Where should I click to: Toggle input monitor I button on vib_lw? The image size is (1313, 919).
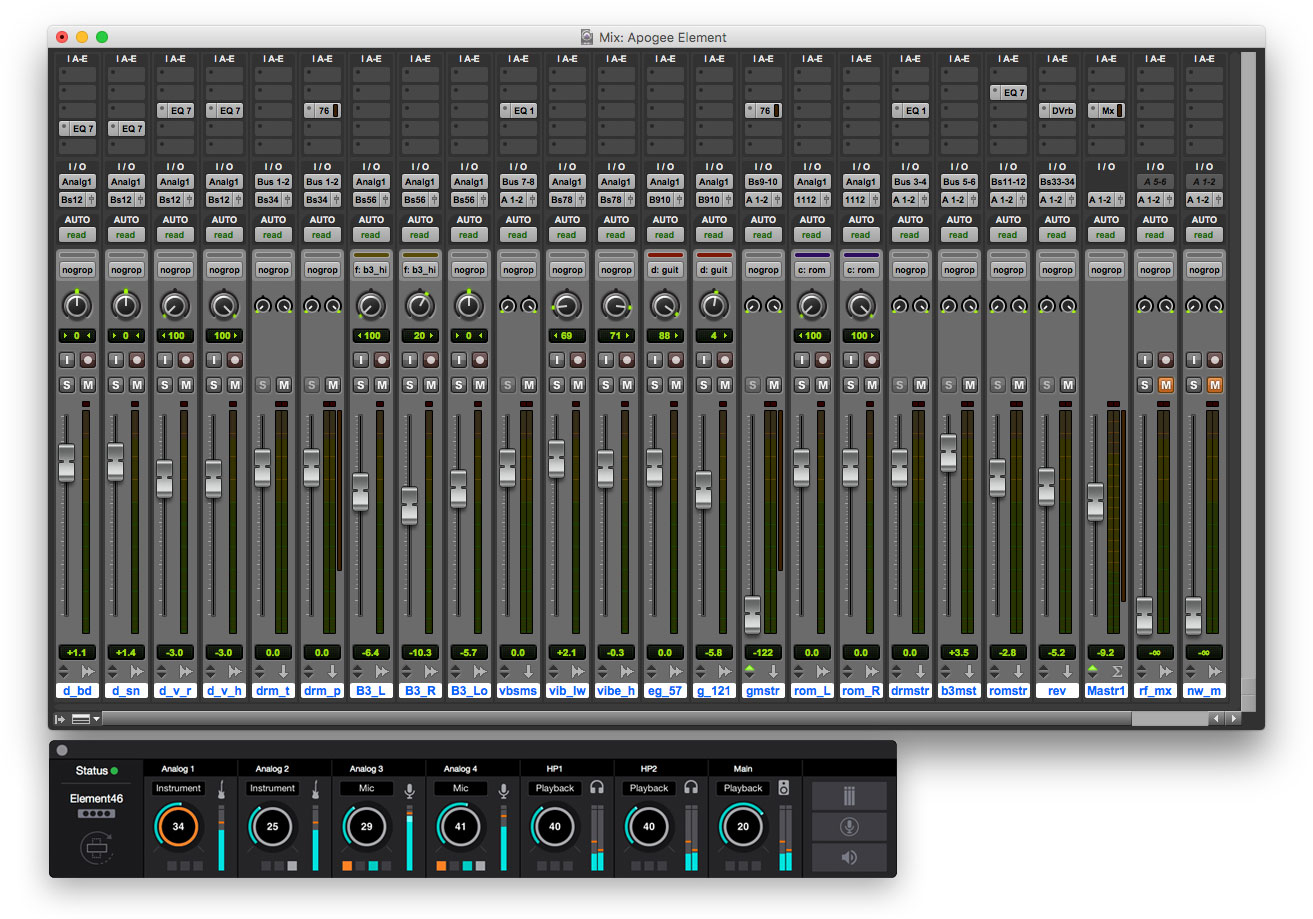pyautogui.click(x=557, y=359)
